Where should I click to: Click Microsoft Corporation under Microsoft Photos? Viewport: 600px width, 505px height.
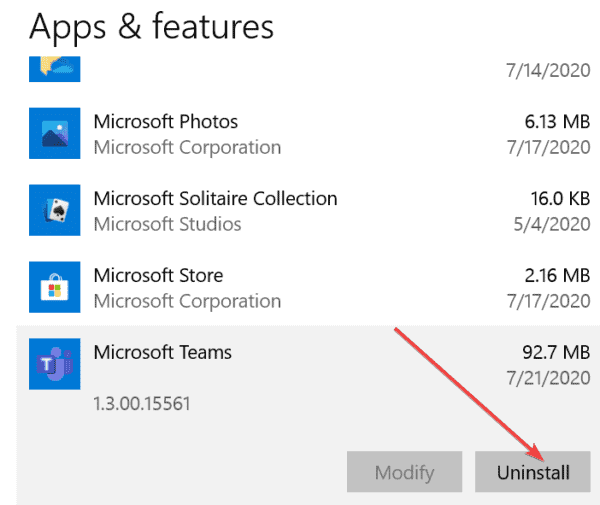coord(188,147)
